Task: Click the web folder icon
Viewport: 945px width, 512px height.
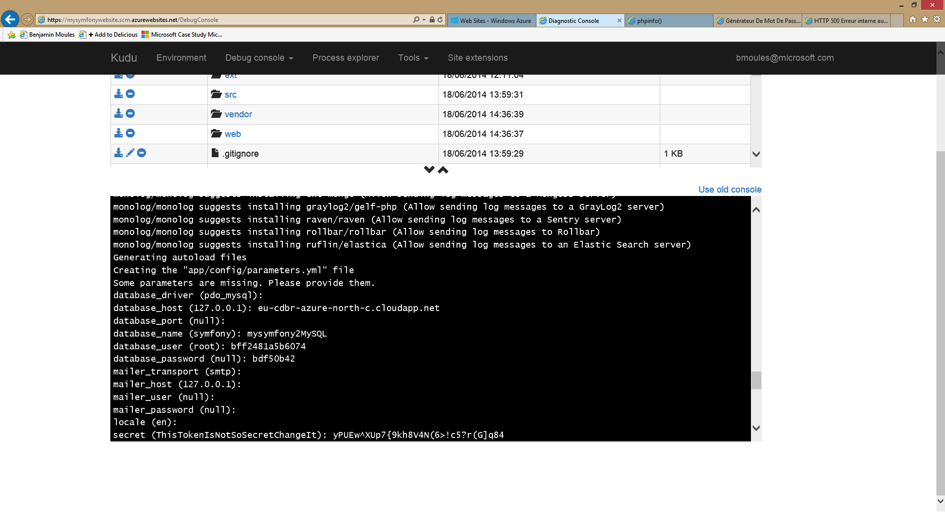Action: click(x=216, y=133)
